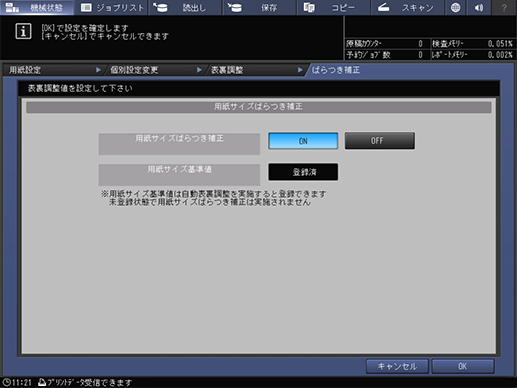Click the 表裏調整値を設定して下さい title
517x388 pixels.
(x=80, y=88)
